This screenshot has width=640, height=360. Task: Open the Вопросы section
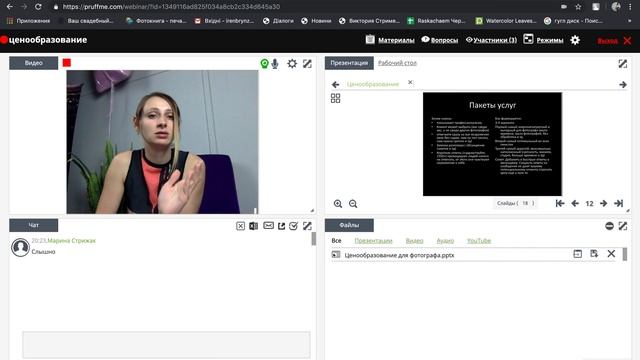[440, 40]
